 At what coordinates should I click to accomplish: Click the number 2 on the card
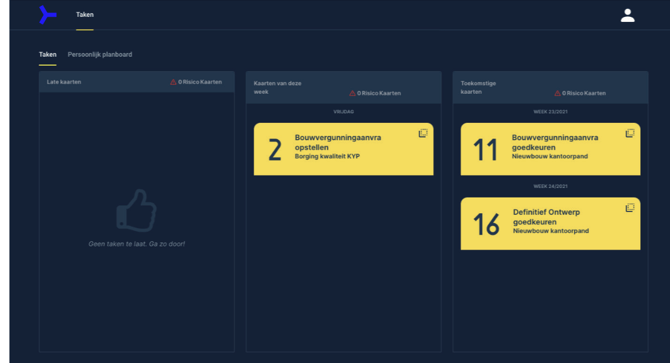pyautogui.click(x=275, y=150)
